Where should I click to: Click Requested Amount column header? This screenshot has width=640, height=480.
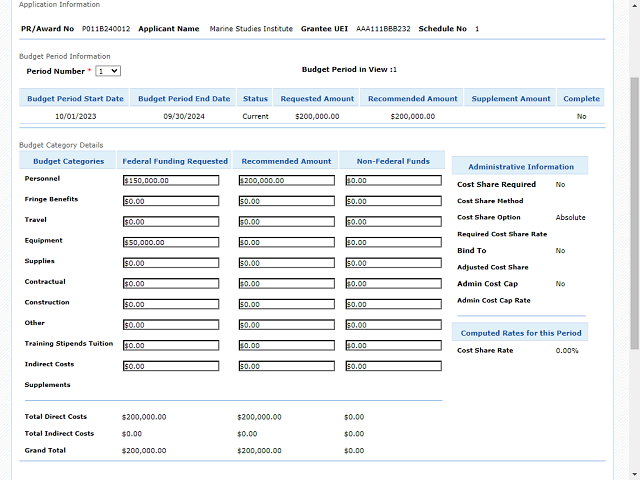click(x=317, y=99)
